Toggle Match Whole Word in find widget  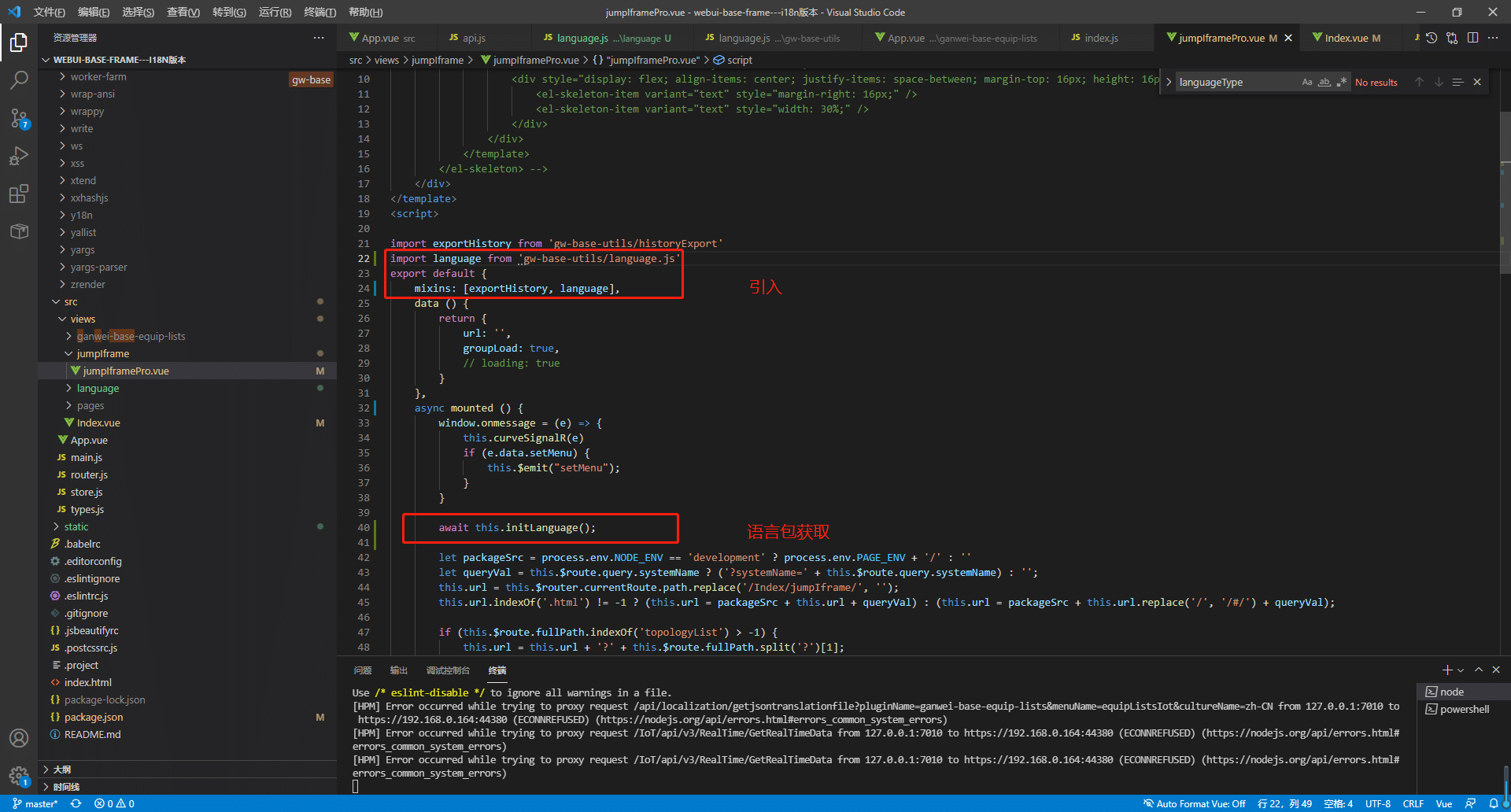click(x=1324, y=82)
